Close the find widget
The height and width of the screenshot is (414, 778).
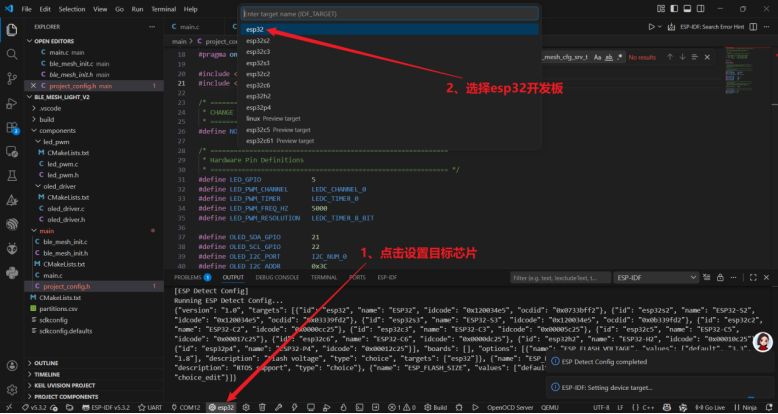[x=707, y=57]
